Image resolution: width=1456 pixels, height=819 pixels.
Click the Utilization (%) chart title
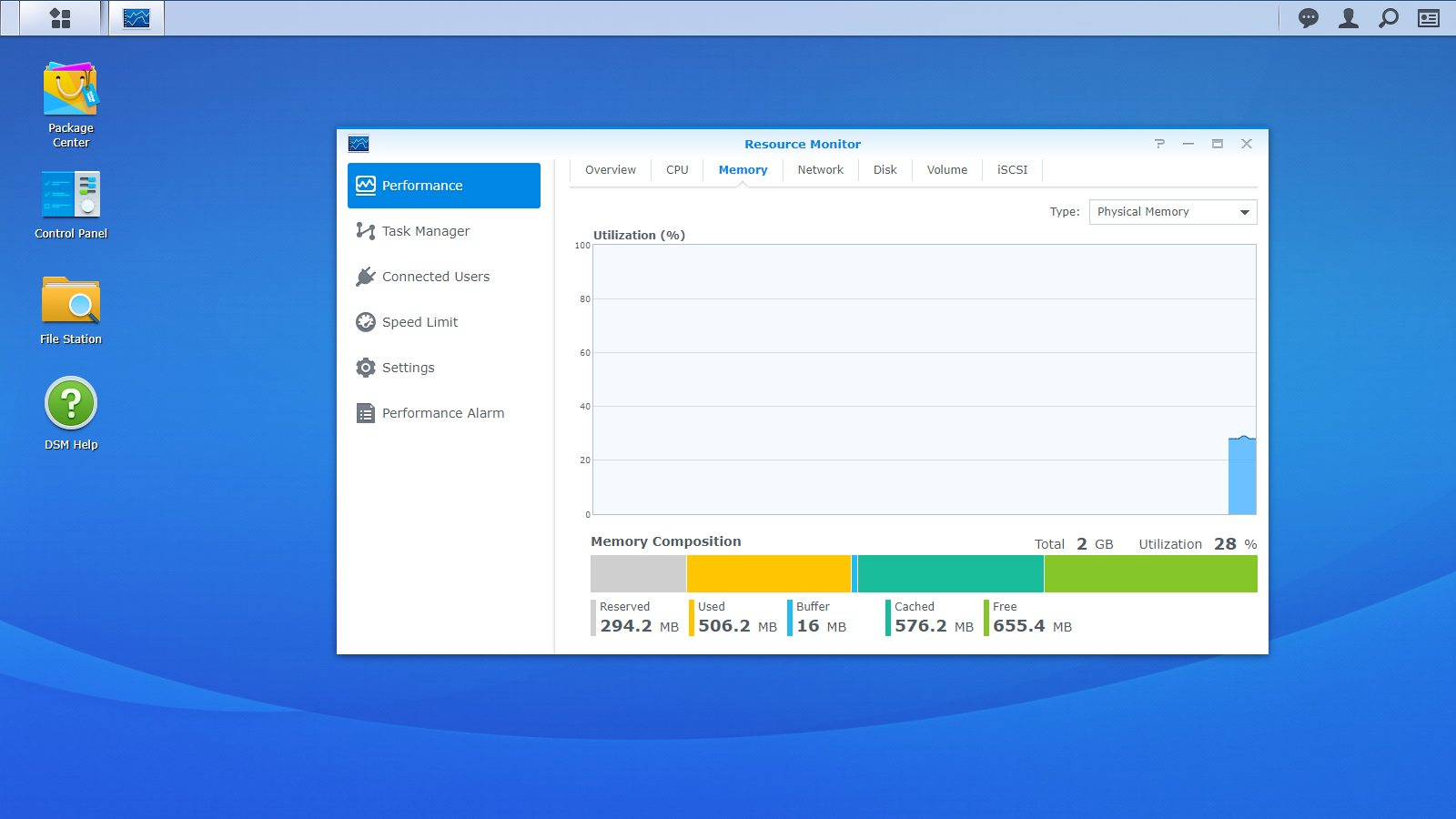coord(639,235)
